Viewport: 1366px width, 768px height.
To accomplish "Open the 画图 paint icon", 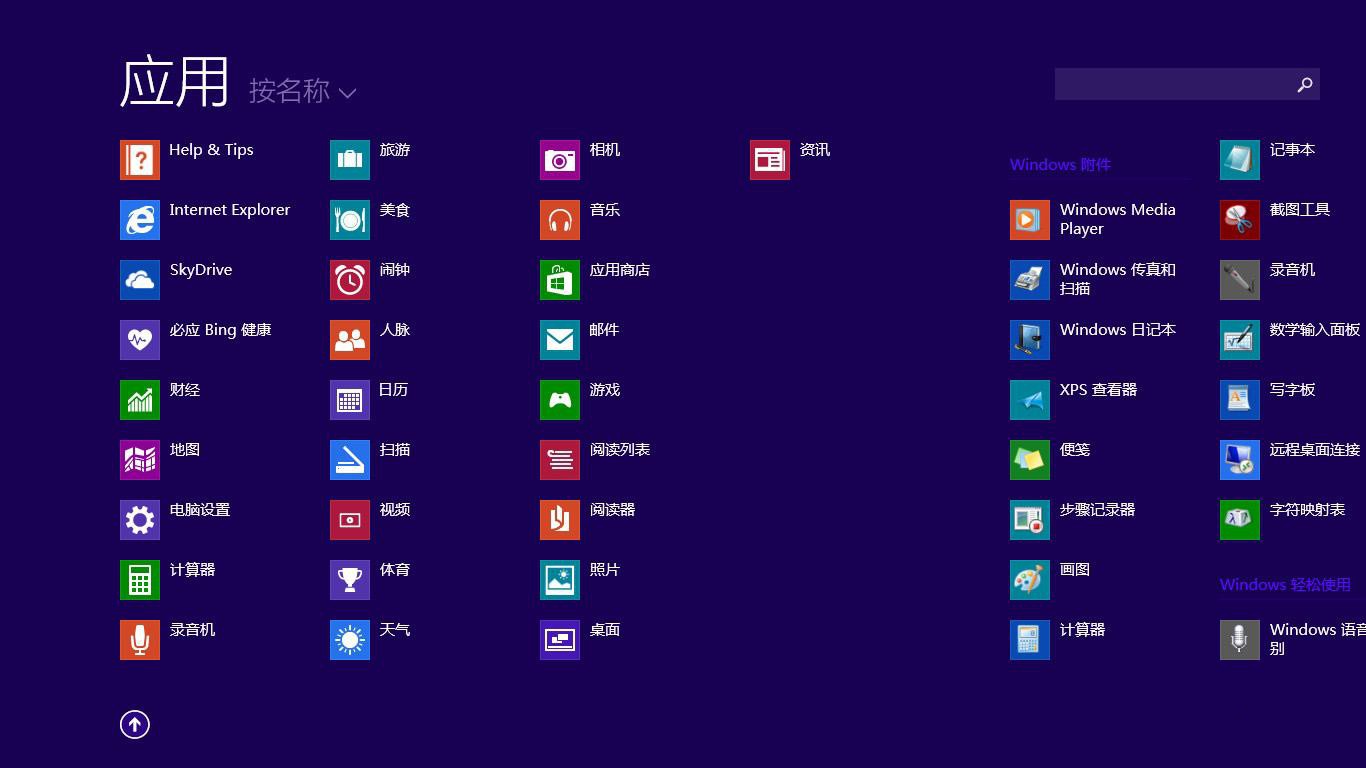I will pos(1030,580).
